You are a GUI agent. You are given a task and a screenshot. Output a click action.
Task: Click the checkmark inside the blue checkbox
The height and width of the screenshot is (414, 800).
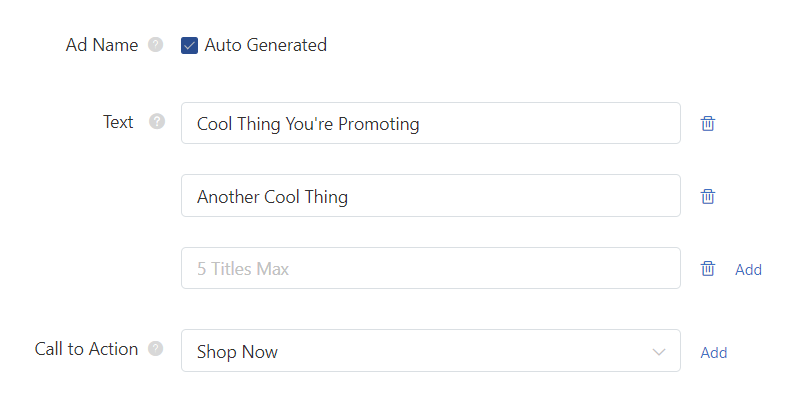(189, 46)
